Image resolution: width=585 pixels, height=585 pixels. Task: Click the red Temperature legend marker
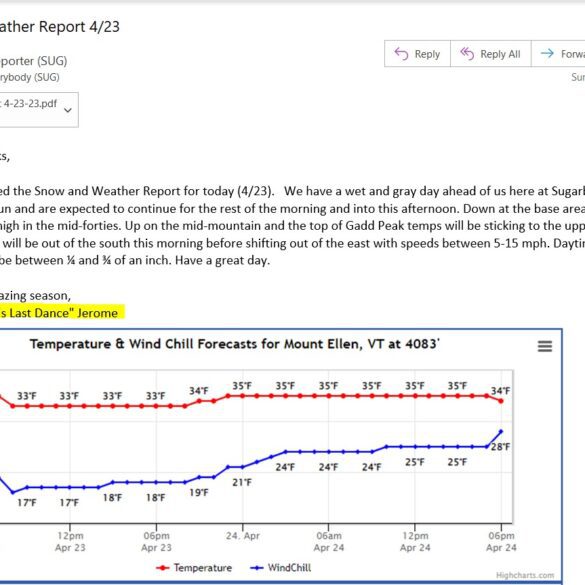point(163,568)
